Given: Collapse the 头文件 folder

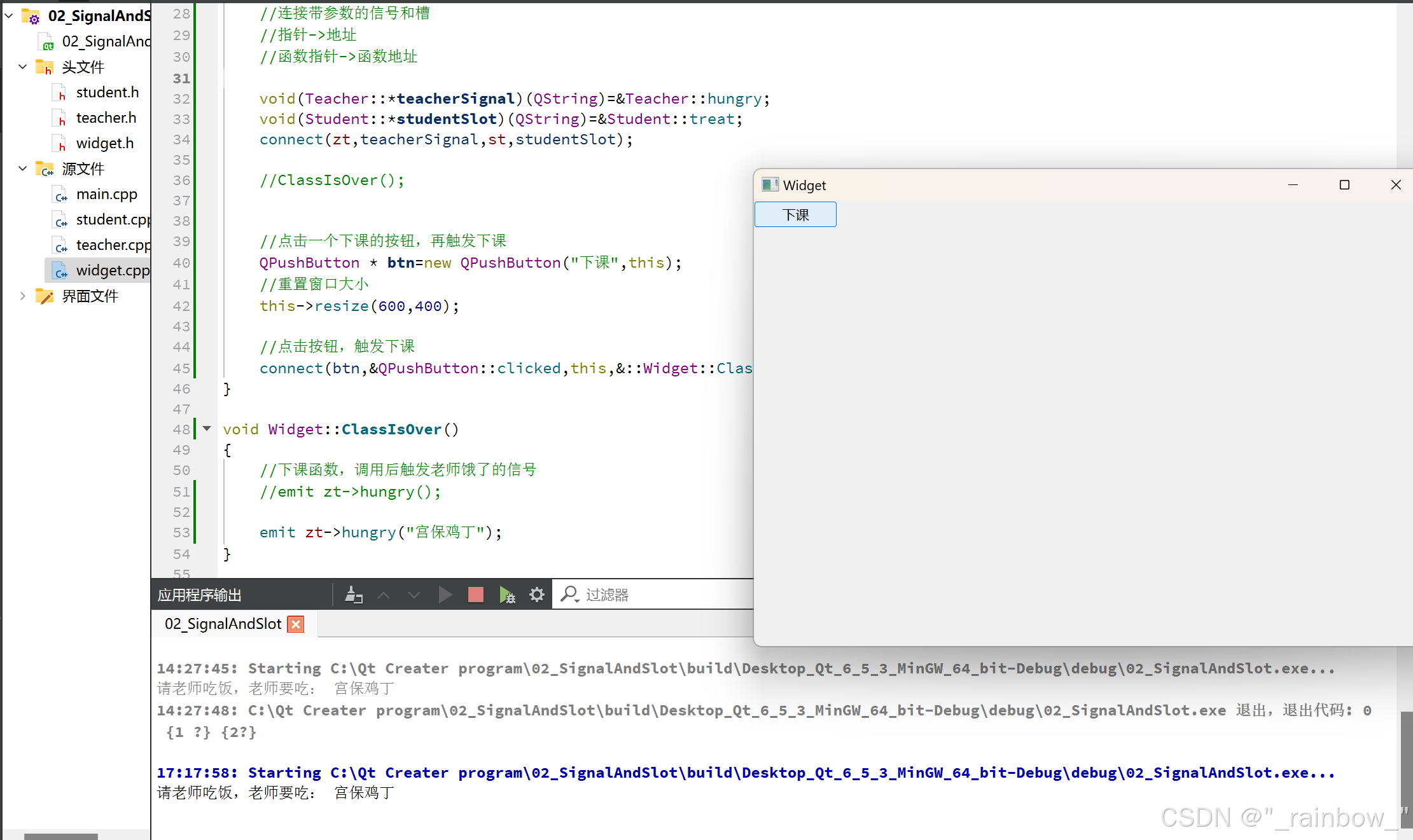Looking at the screenshot, I should [x=23, y=67].
